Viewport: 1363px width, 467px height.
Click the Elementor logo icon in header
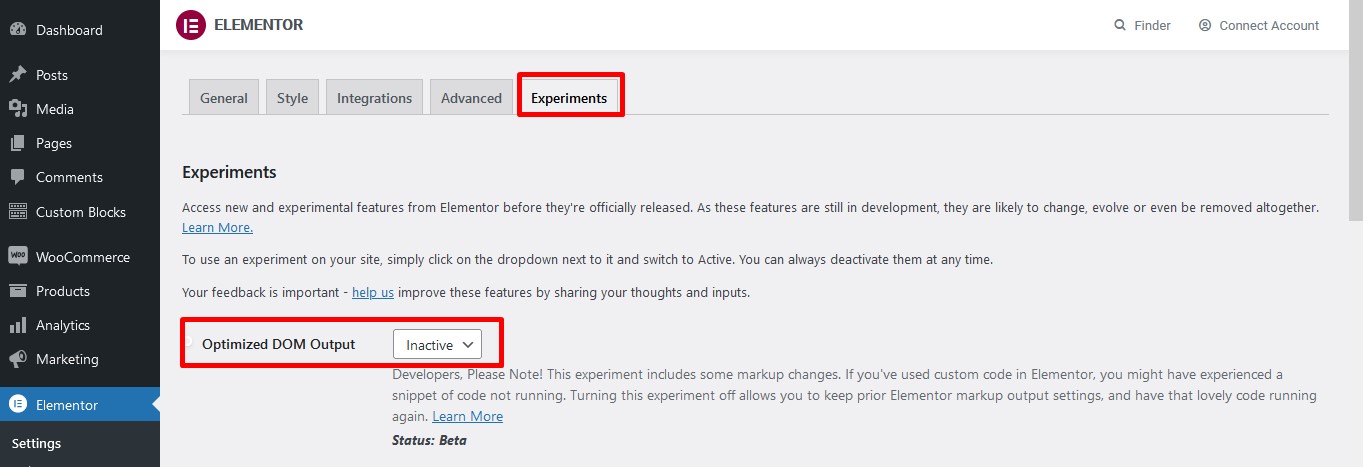(x=190, y=25)
